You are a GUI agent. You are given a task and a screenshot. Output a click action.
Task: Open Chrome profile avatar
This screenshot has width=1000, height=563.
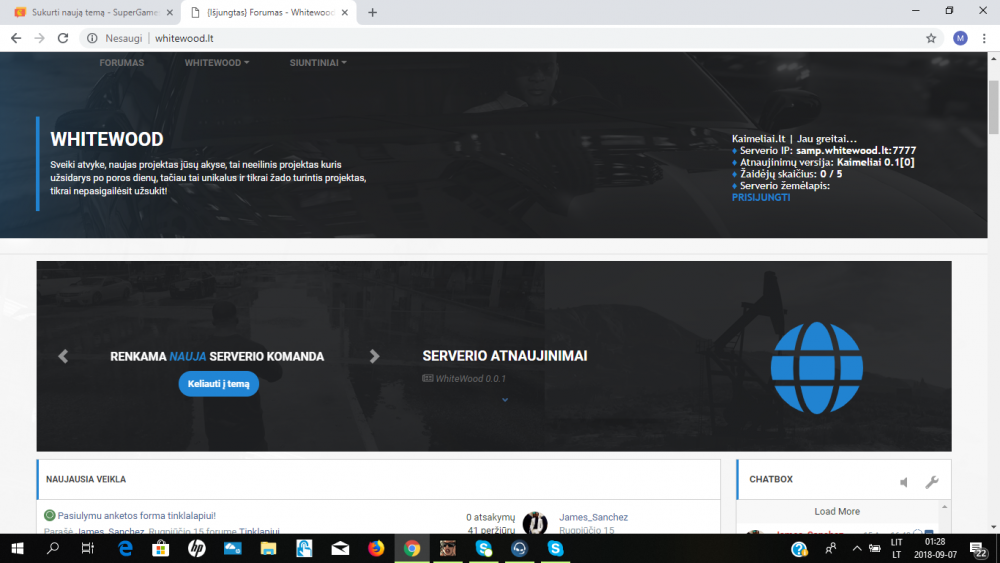click(960, 38)
